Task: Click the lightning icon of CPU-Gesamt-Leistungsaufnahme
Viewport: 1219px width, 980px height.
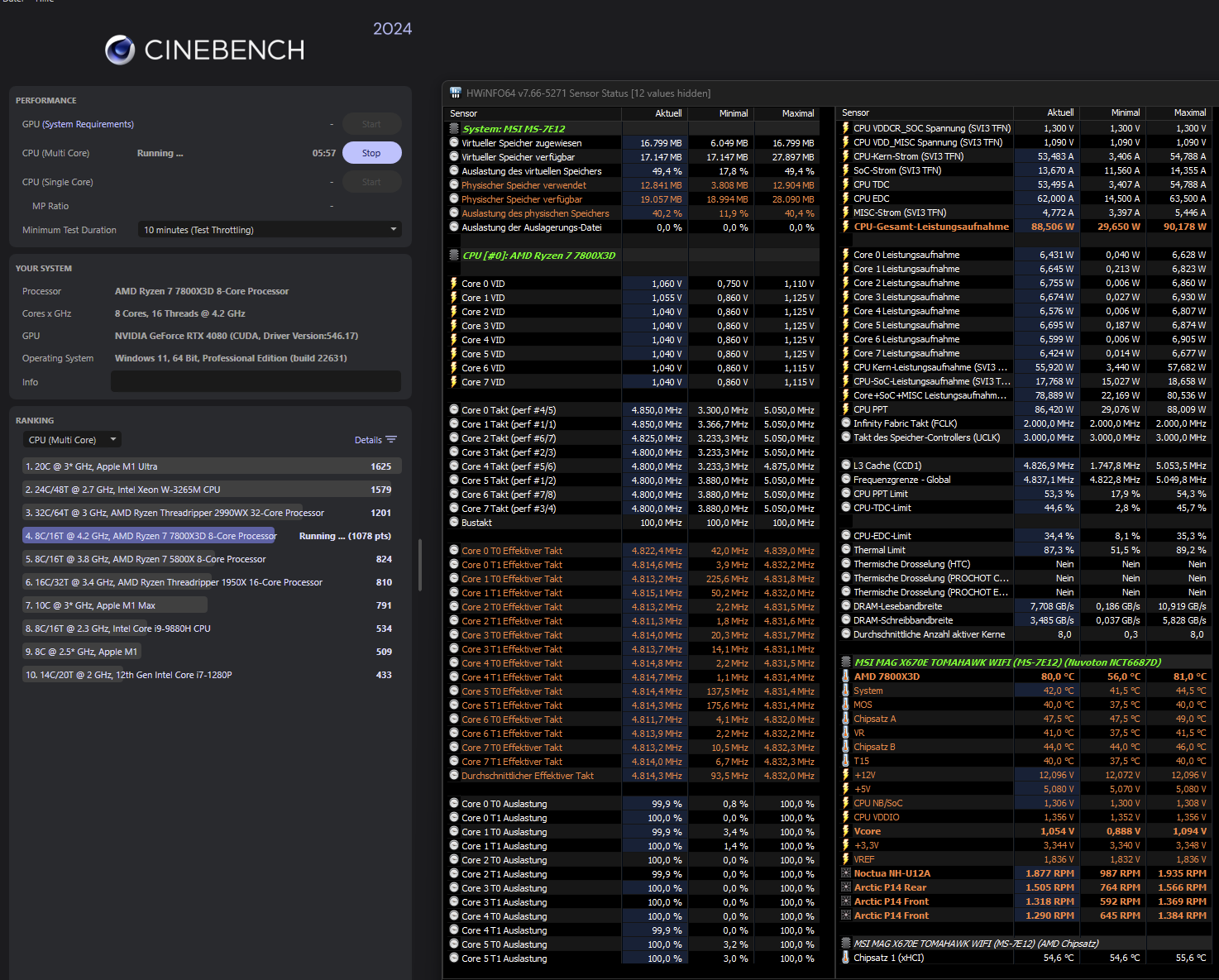Action: [846, 227]
